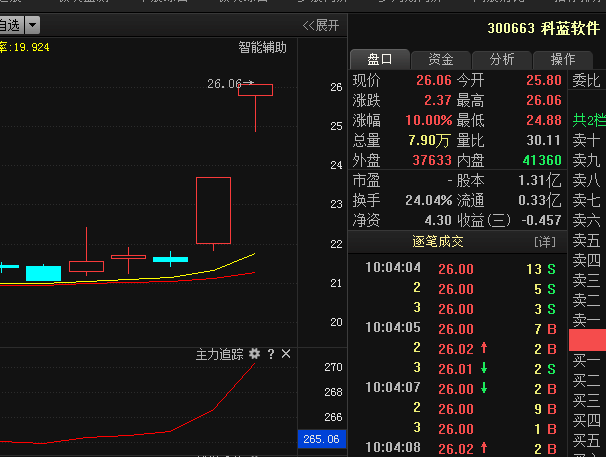Switch to the 资金 tab
The image size is (606, 457).
point(441,60)
